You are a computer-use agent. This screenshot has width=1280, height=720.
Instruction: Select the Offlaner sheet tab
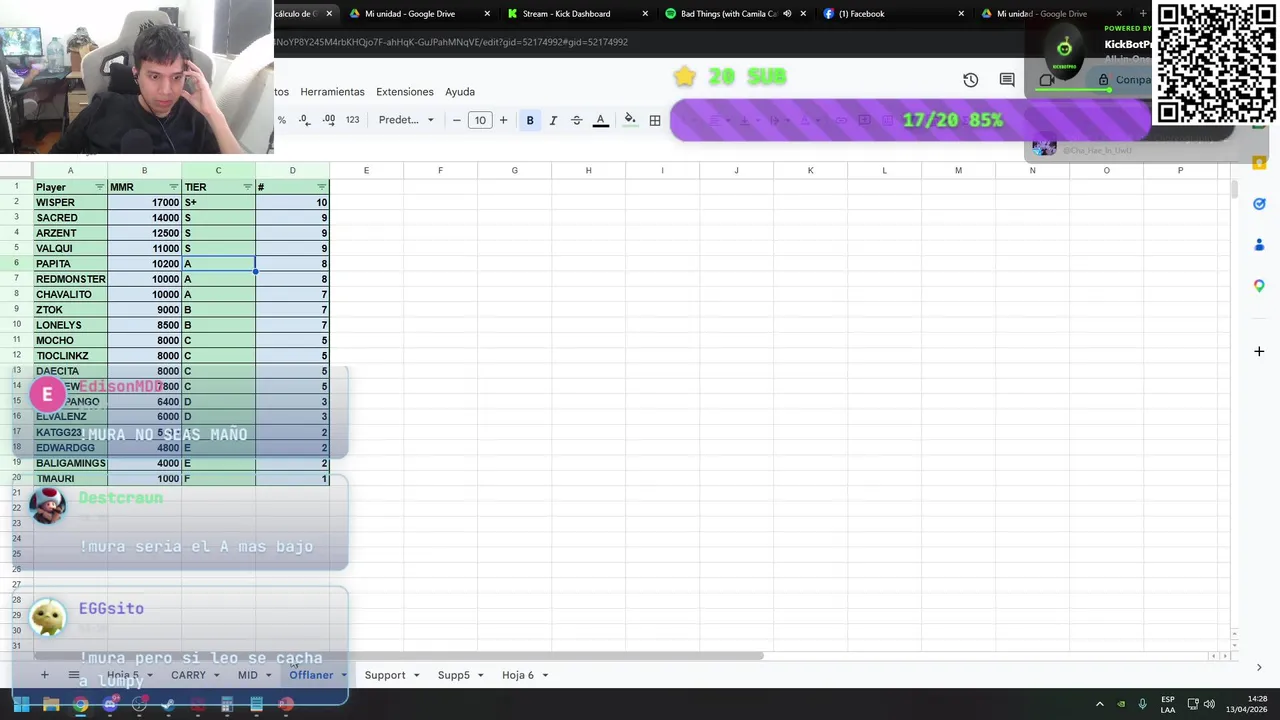click(x=311, y=675)
